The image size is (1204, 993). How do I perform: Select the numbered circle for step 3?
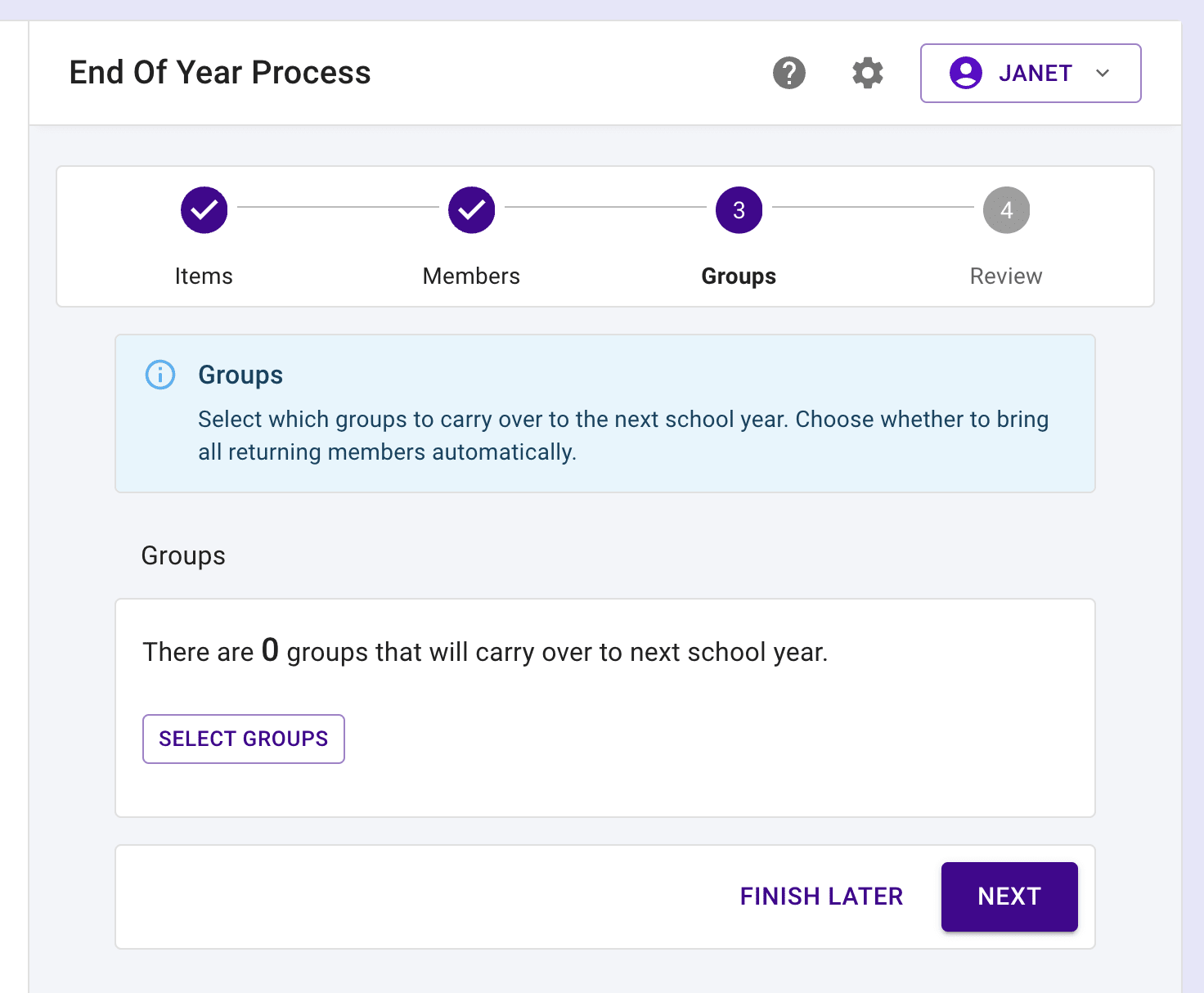[x=738, y=209]
